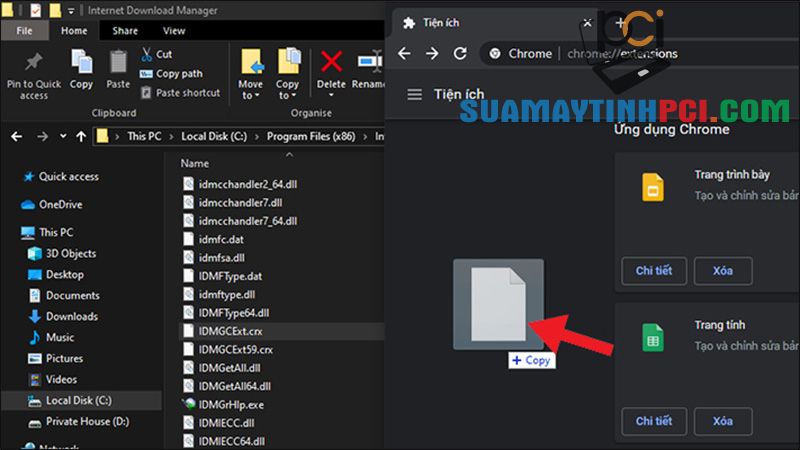Viewport: 800px width, 450px height.
Task: Click the red Delete icon
Action: tap(331, 66)
